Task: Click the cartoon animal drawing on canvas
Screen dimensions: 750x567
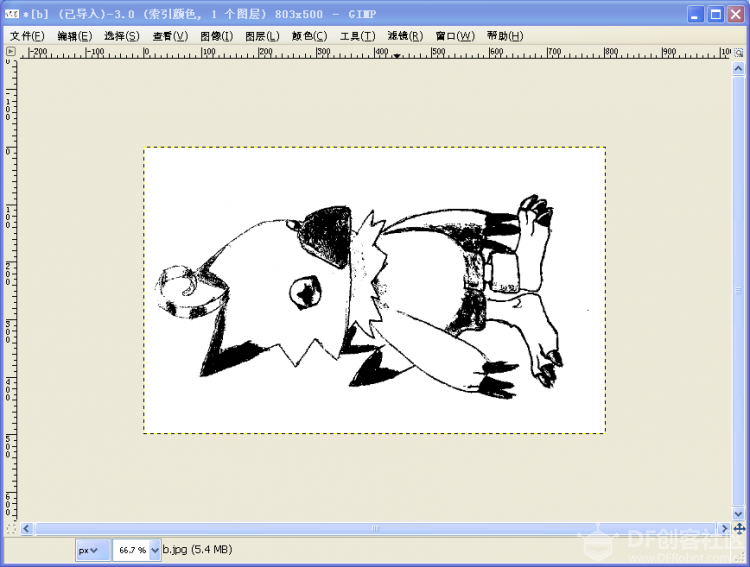Action: coord(359,297)
